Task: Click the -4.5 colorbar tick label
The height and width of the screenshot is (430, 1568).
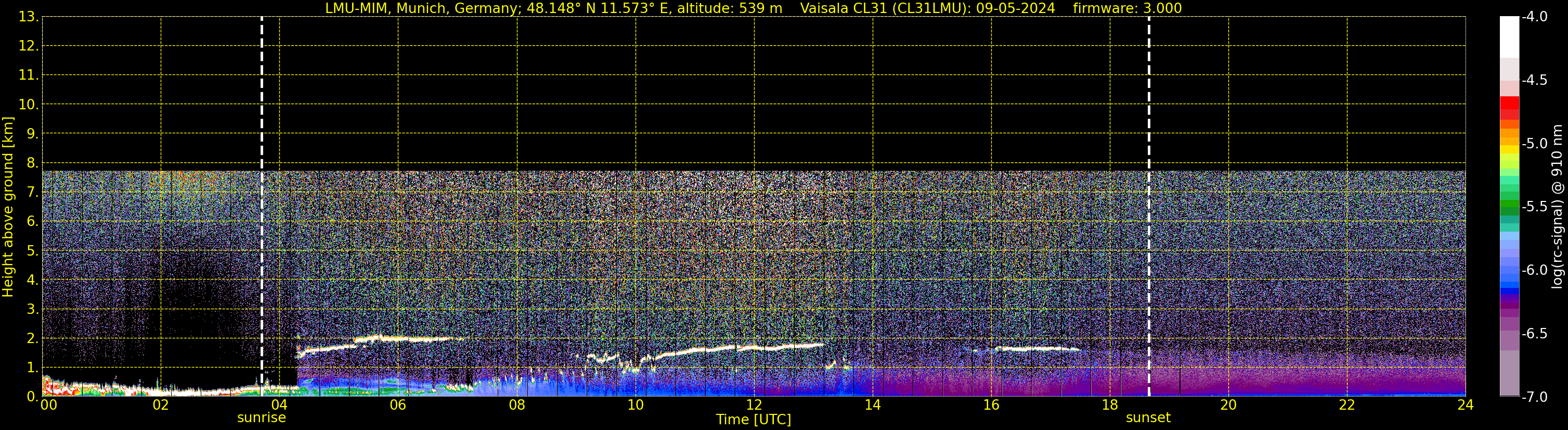Action: pyautogui.click(x=1534, y=80)
